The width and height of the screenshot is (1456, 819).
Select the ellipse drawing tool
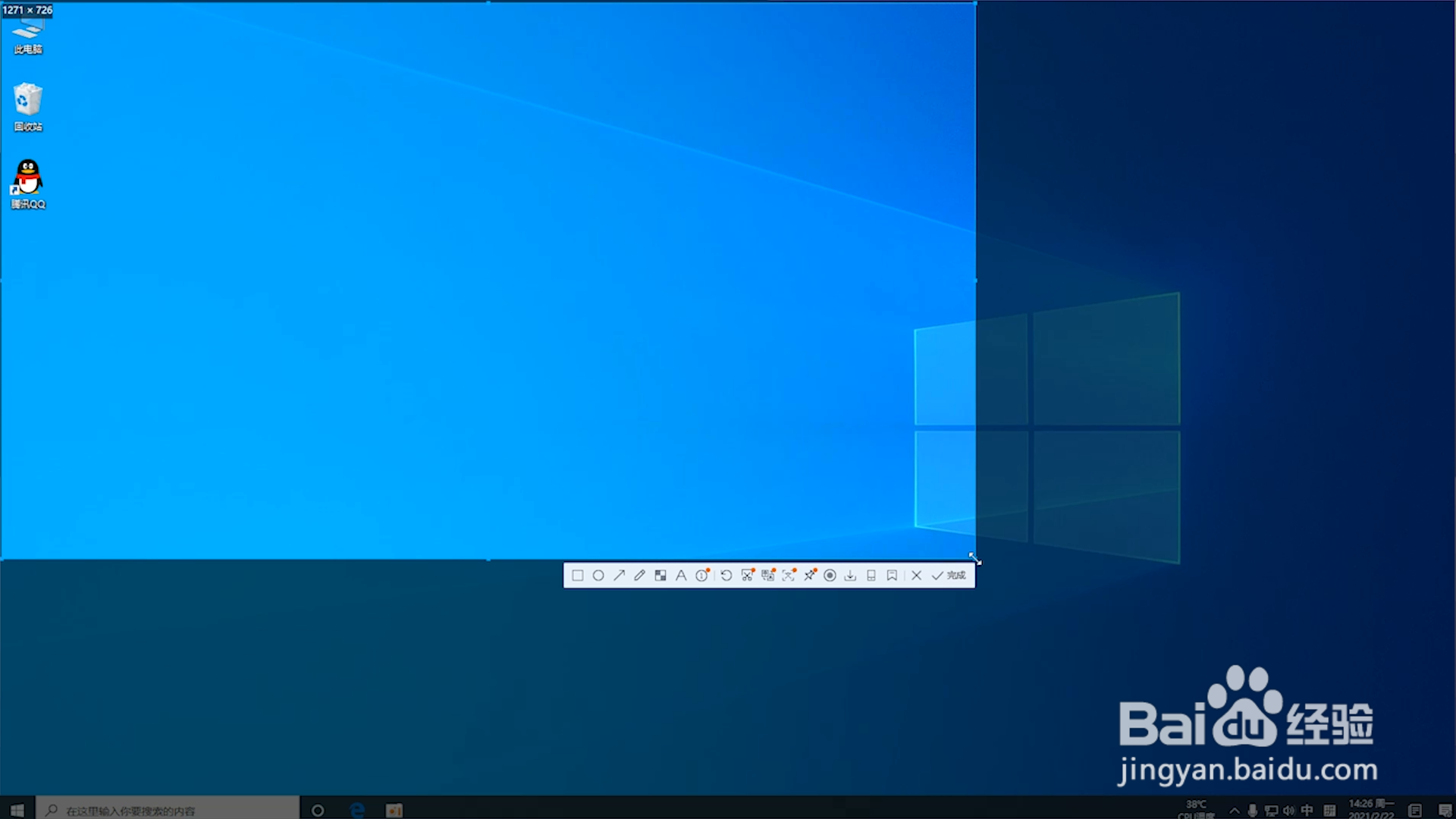coord(598,576)
